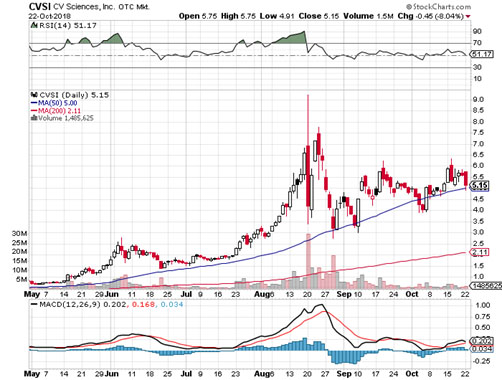Click the Open 5.75 value
The image size is (502, 380).
[198, 16]
